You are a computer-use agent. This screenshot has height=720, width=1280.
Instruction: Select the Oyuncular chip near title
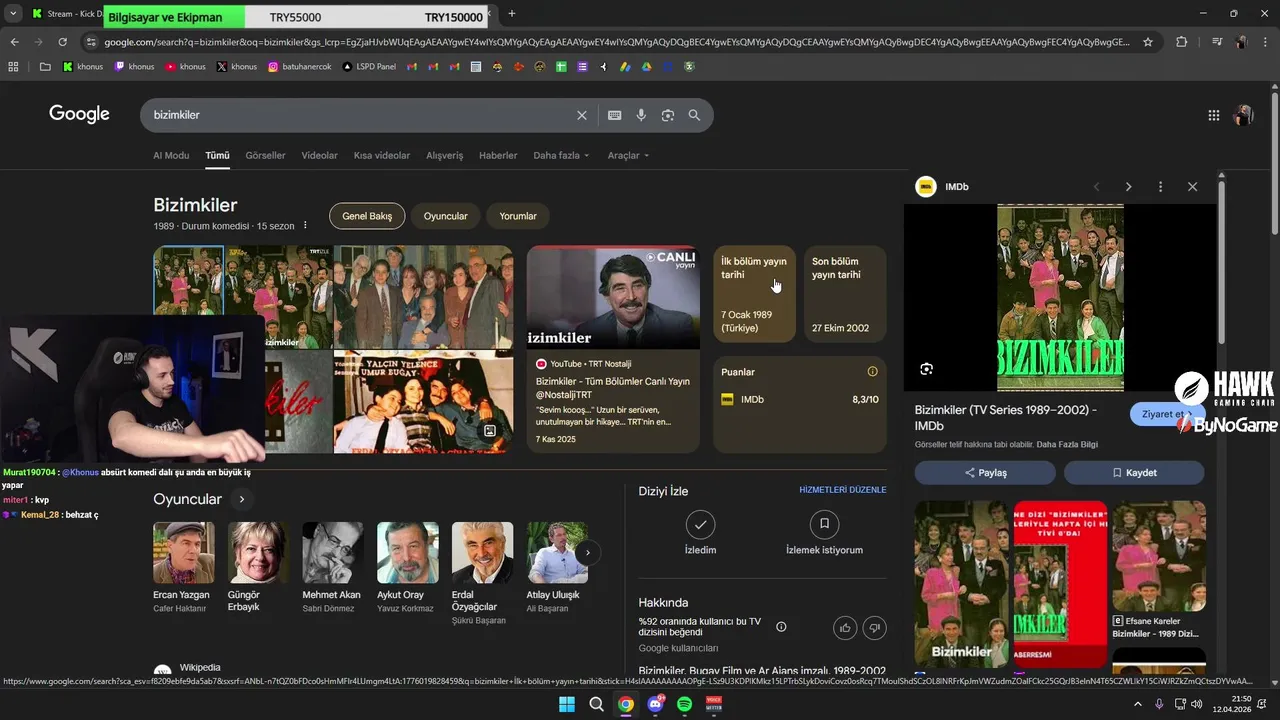[x=445, y=216]
